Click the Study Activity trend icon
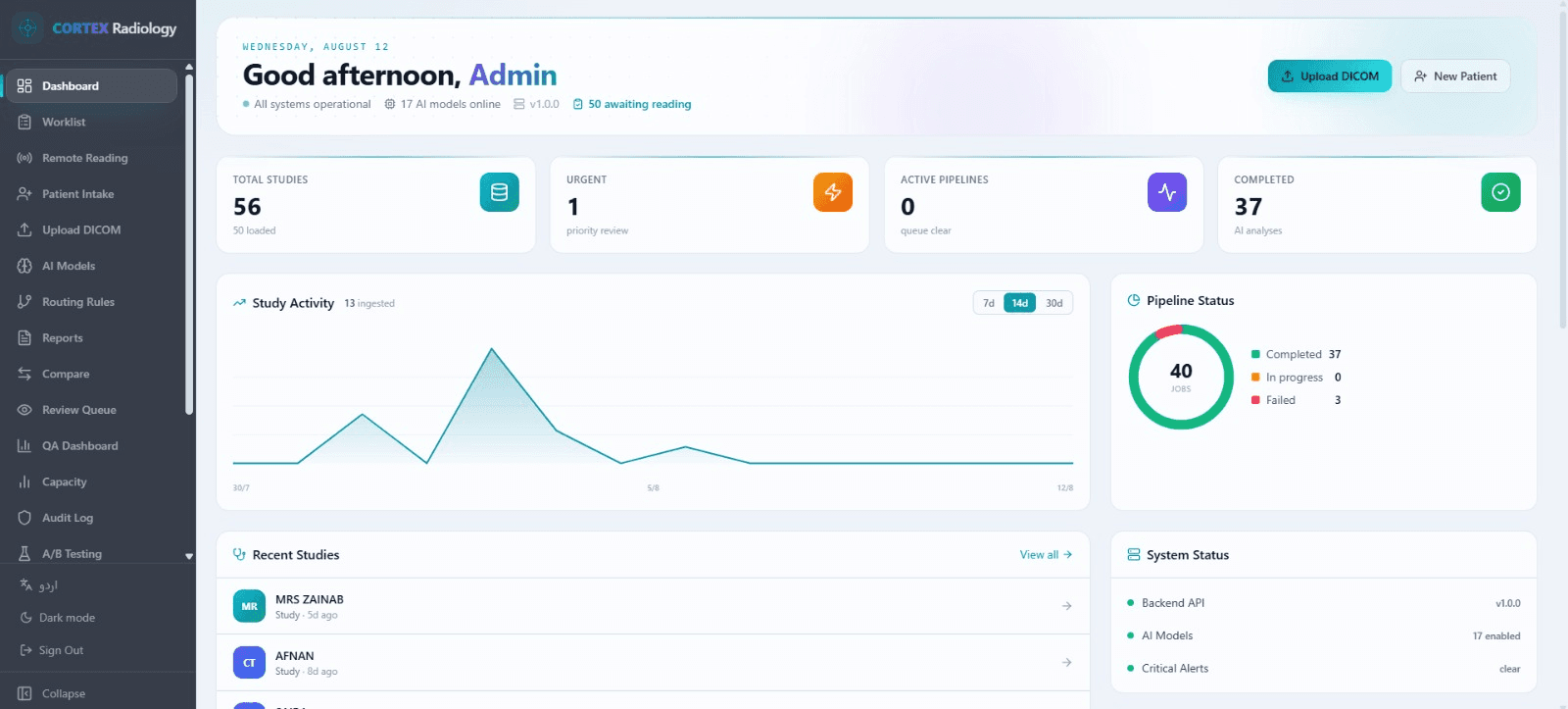Viewport: 1568px width, 709px height. click(239, 303)
